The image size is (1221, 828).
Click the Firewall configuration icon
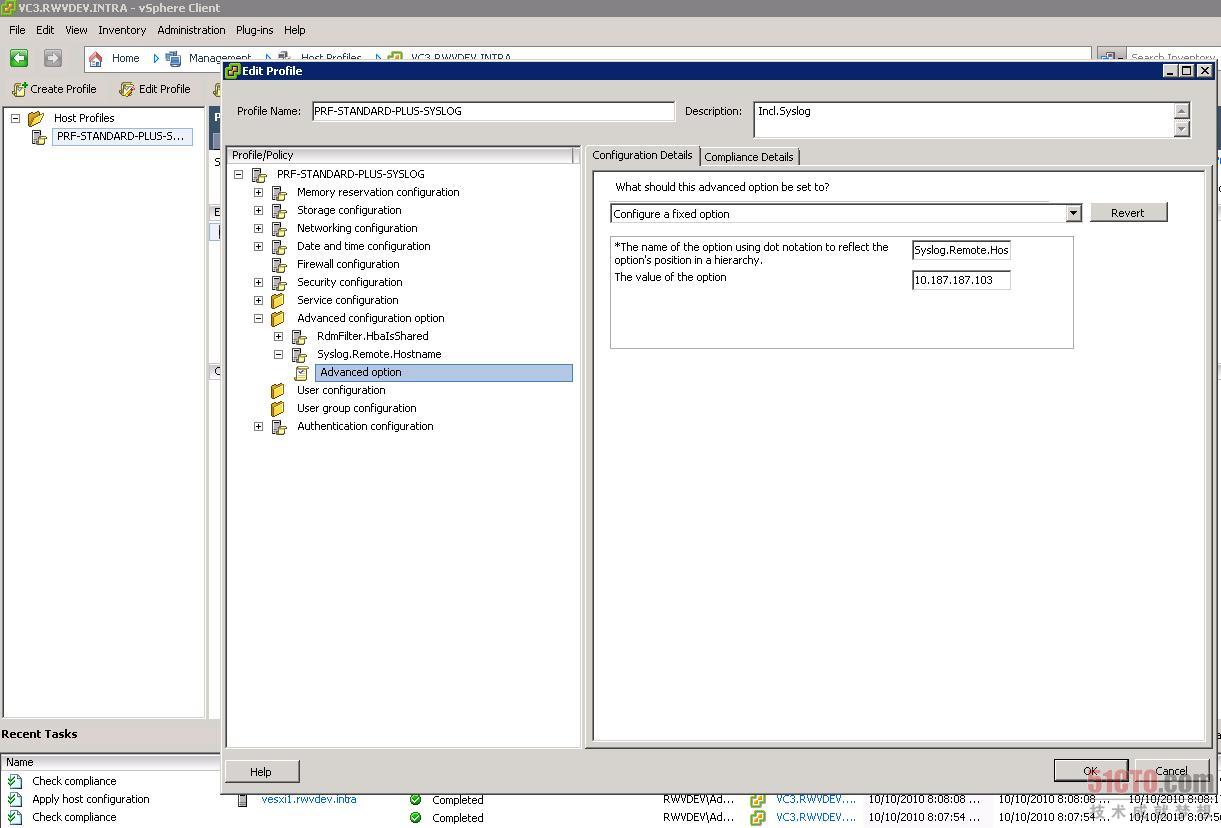pos(279,264)
